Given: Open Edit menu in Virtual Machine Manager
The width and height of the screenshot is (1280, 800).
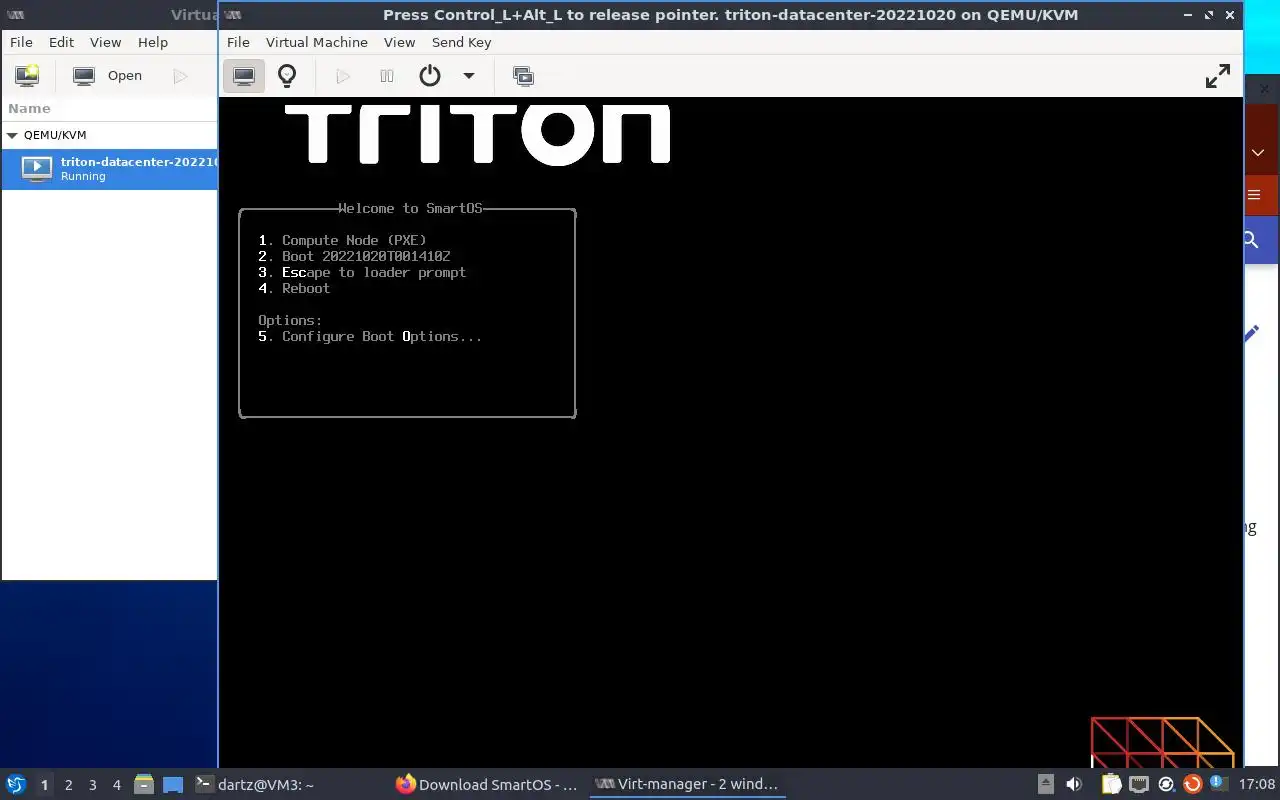Looking at the screenshot, I should coord(61,42).
